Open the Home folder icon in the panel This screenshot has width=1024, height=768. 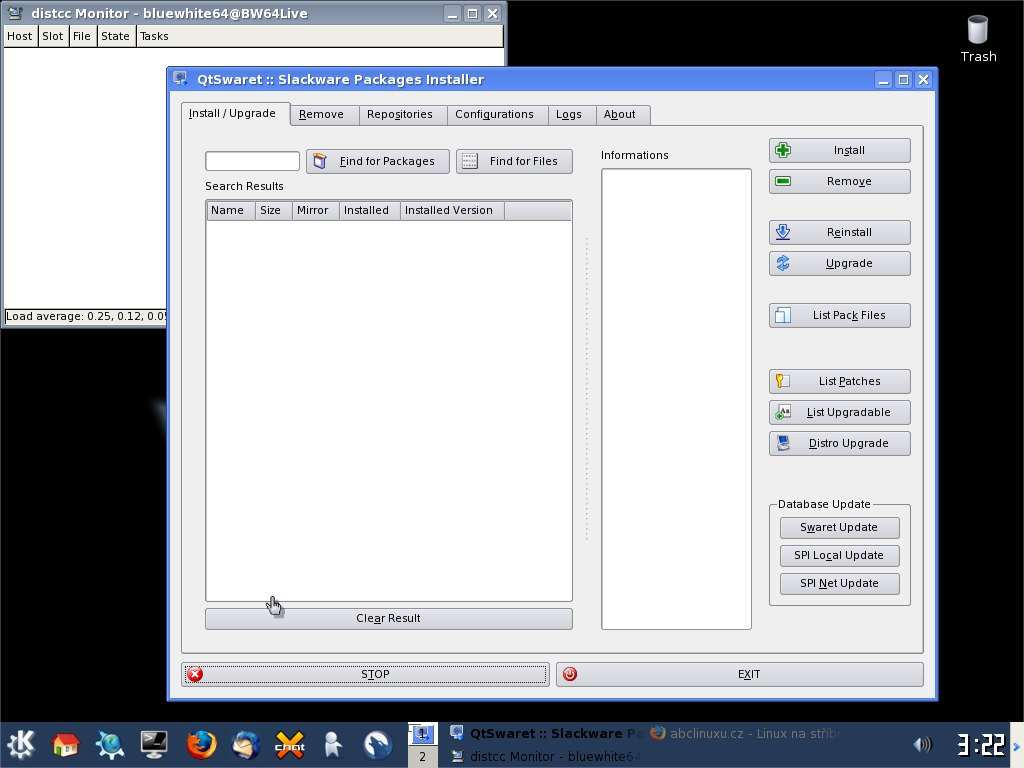coord(65,744)
